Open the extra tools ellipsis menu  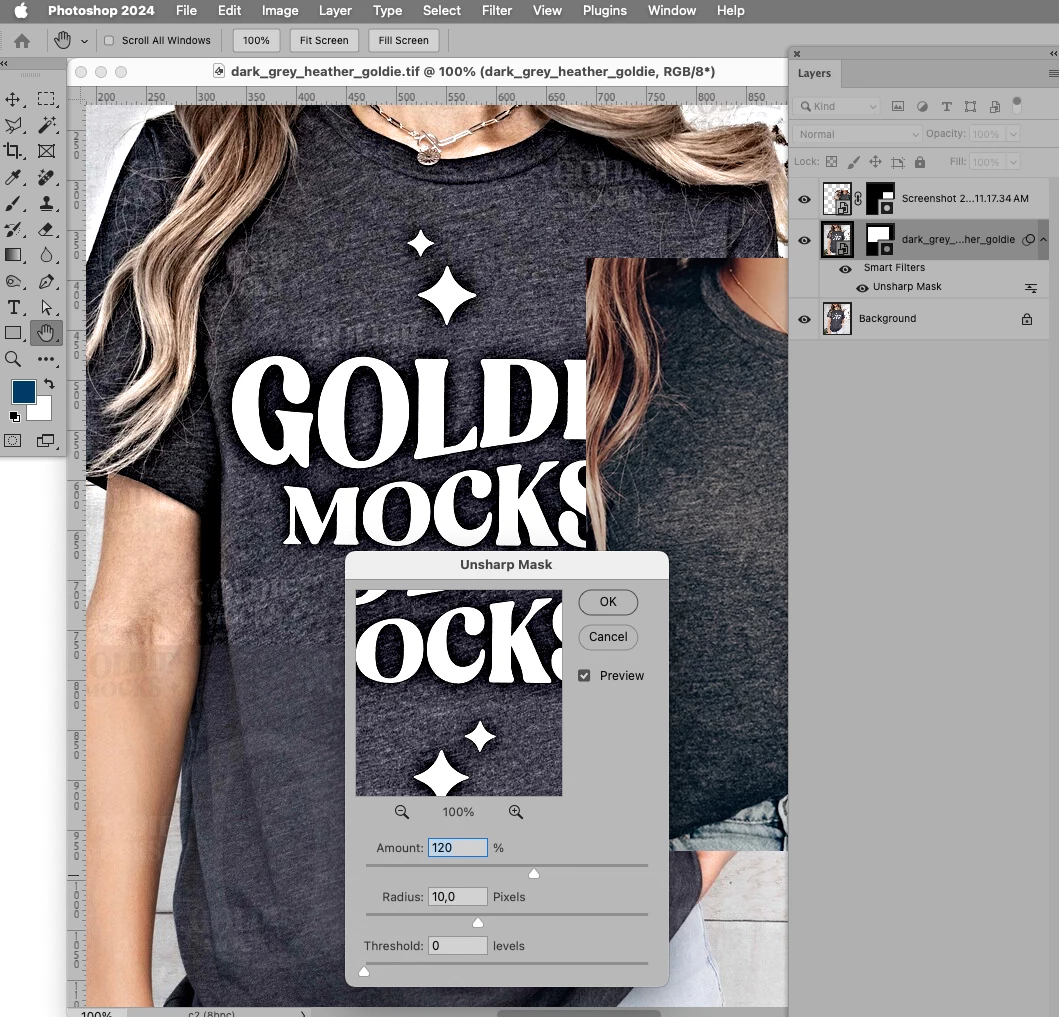[46, 359]
